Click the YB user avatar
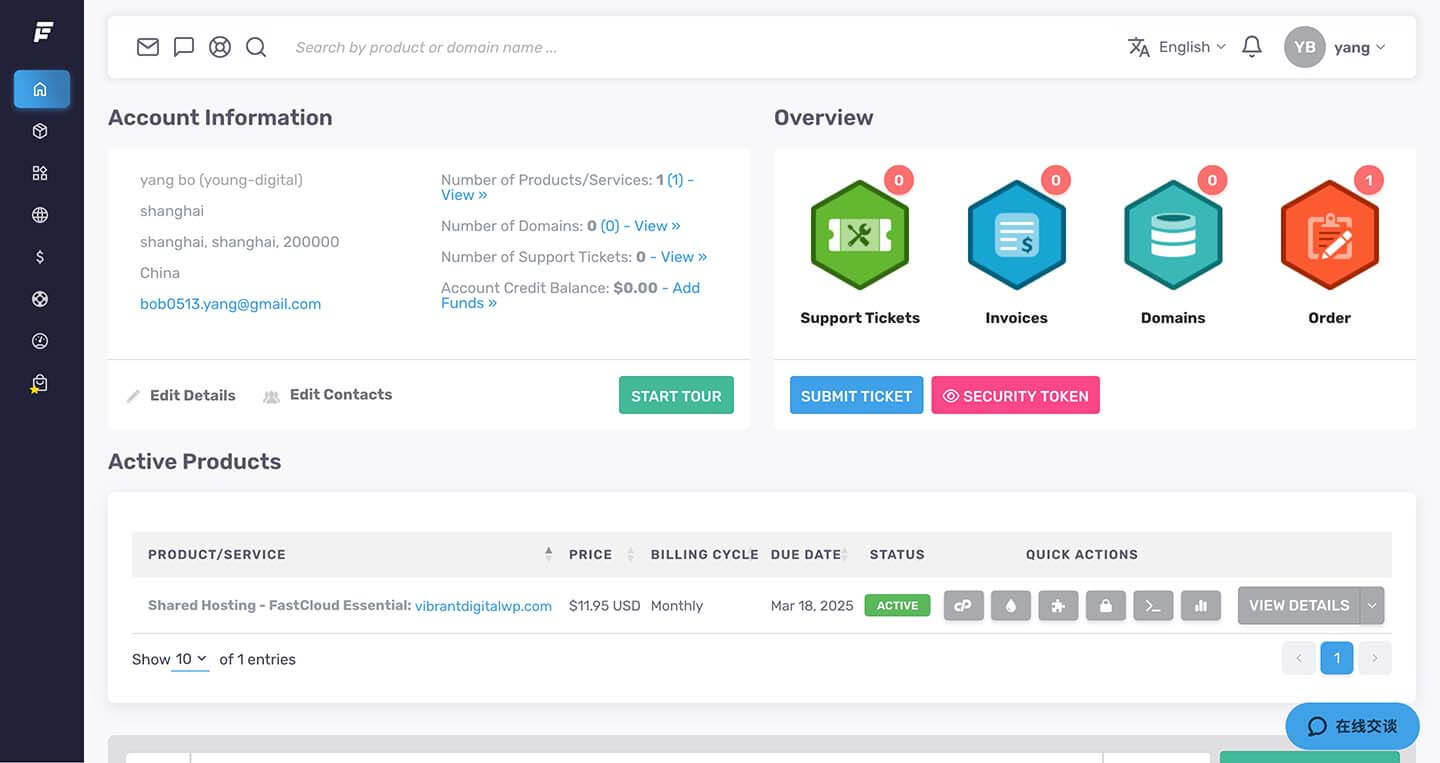Screen dimensions: 1440x763 coord(1305,47)
